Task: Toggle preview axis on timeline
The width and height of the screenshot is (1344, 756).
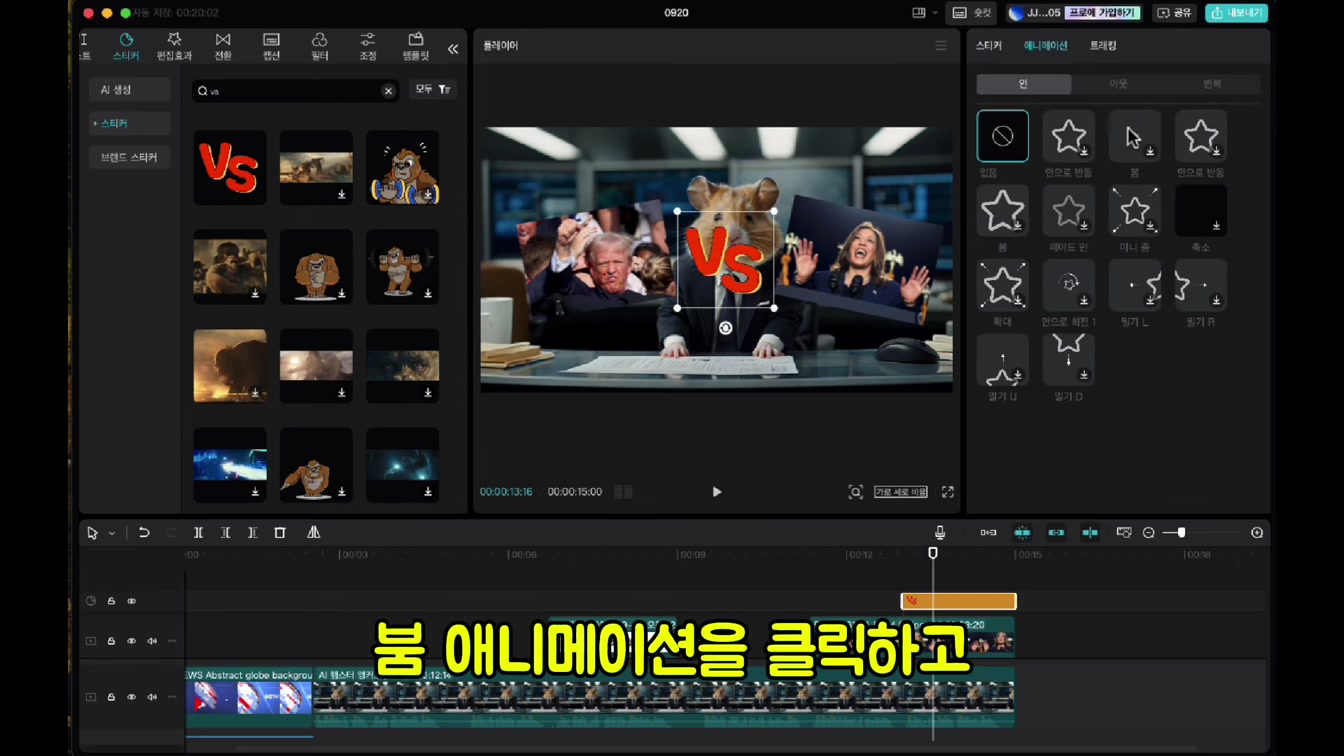Action: (1090, 533)
